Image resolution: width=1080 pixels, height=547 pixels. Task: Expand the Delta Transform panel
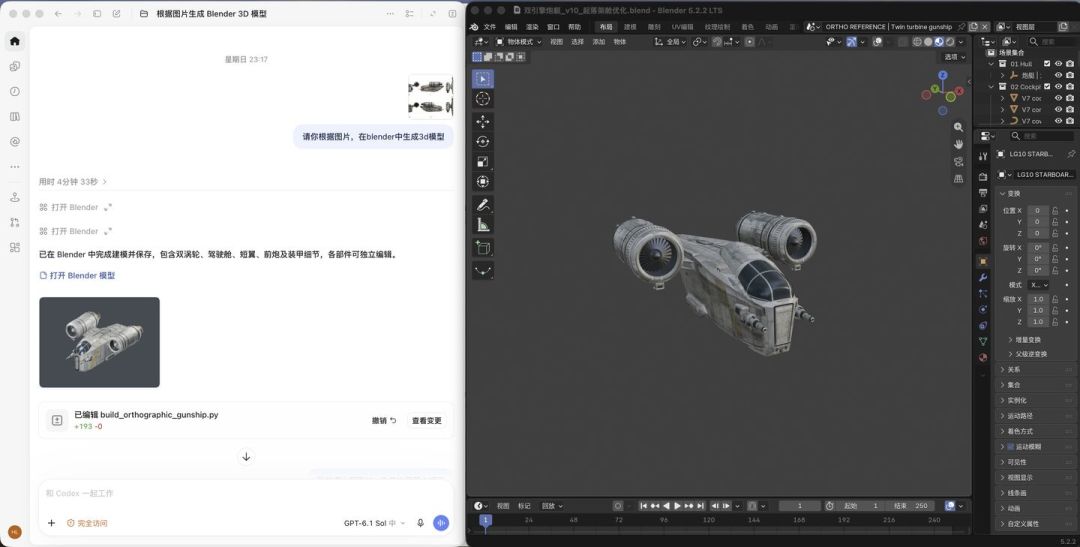tap(1028, 340)
